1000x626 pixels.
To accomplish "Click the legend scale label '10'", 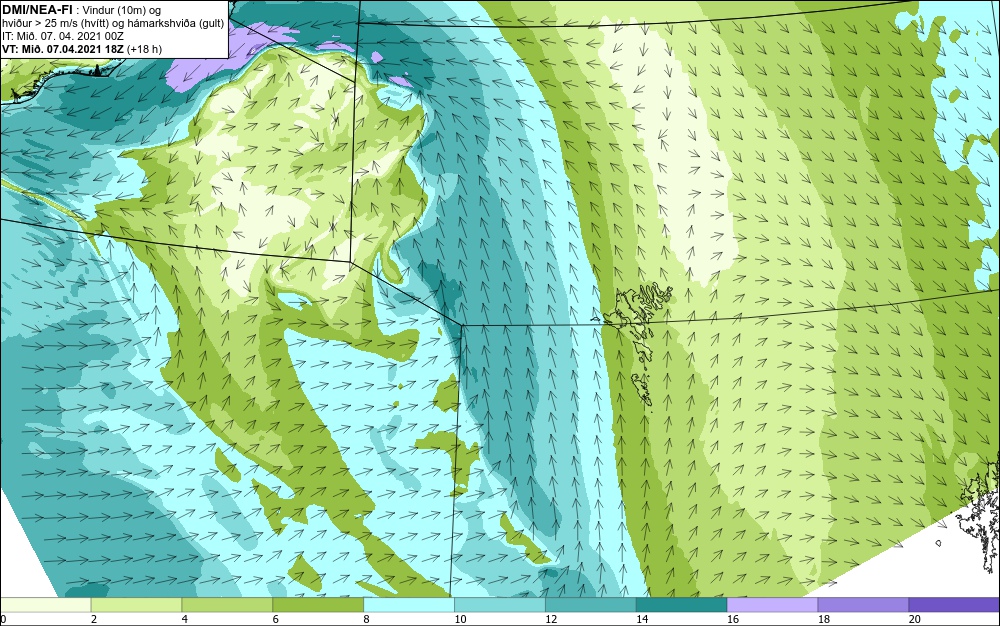I will pyautogui.click(x=460, y=619).
